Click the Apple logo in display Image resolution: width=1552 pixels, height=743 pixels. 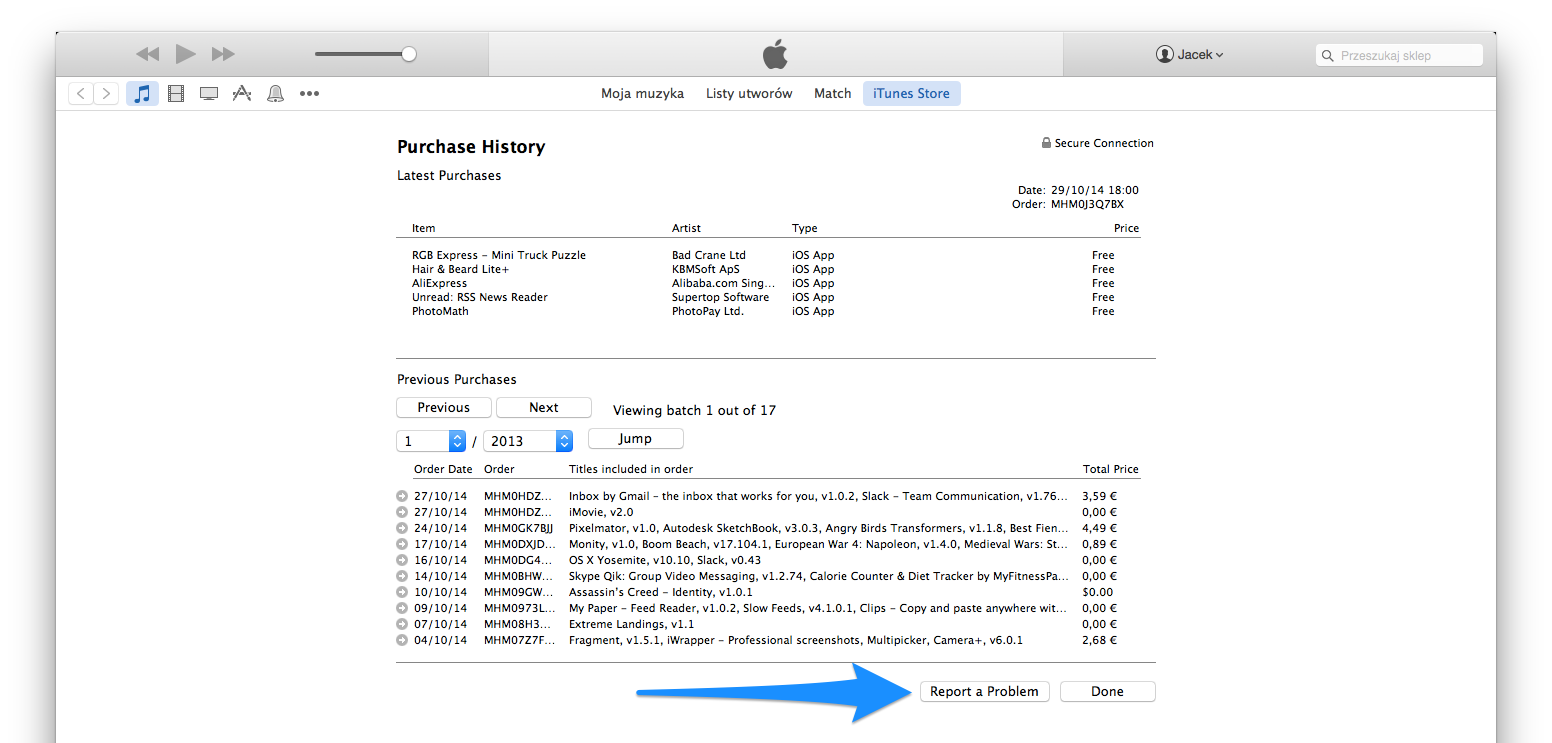coord(775,54)
